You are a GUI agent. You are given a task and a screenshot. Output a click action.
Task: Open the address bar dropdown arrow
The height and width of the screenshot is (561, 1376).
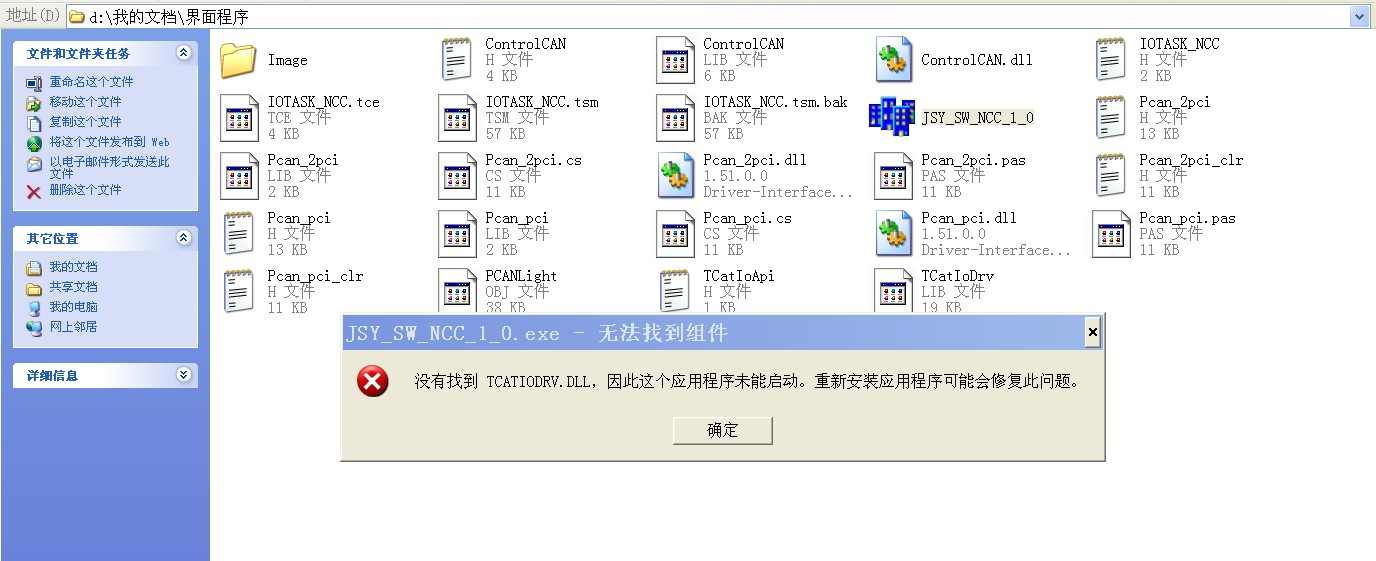pos(1359,16)
